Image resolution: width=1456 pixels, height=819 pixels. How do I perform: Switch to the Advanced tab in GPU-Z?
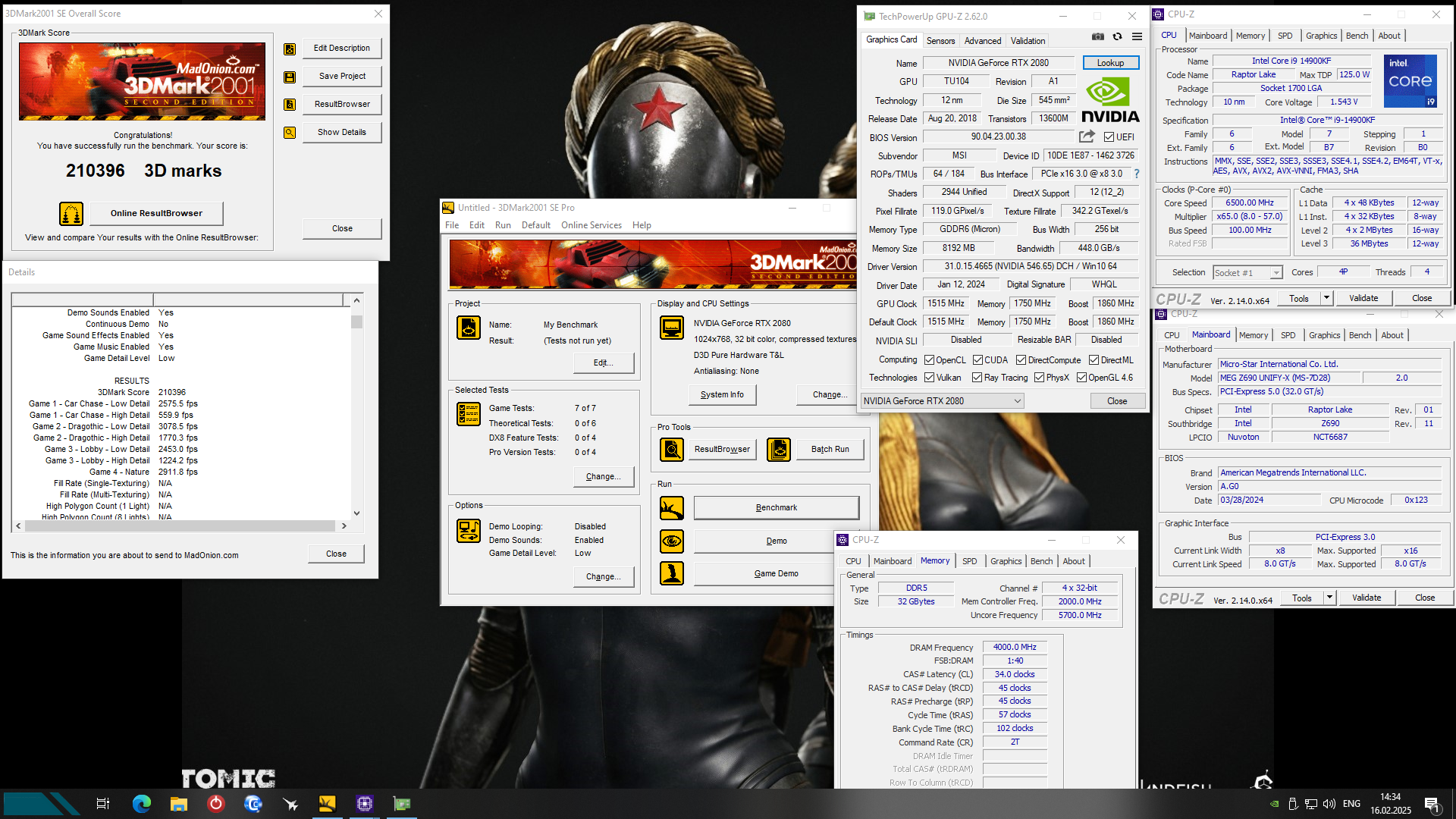click(x=983, y=41)
